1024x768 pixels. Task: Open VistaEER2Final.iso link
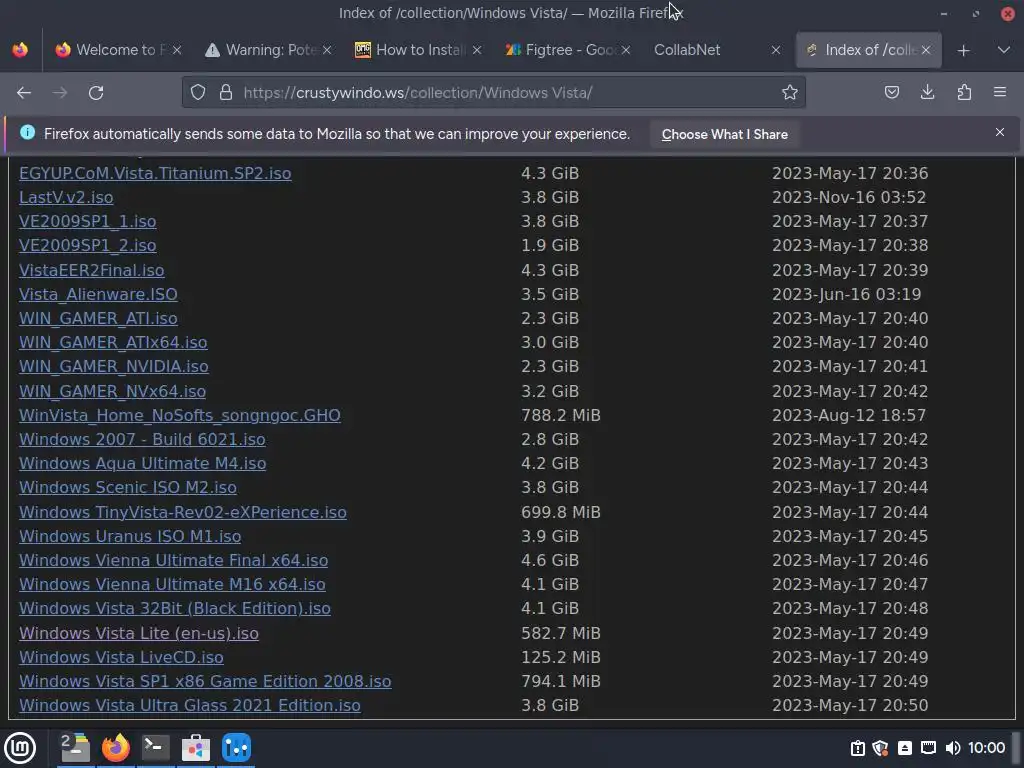[x=91, y=270]
